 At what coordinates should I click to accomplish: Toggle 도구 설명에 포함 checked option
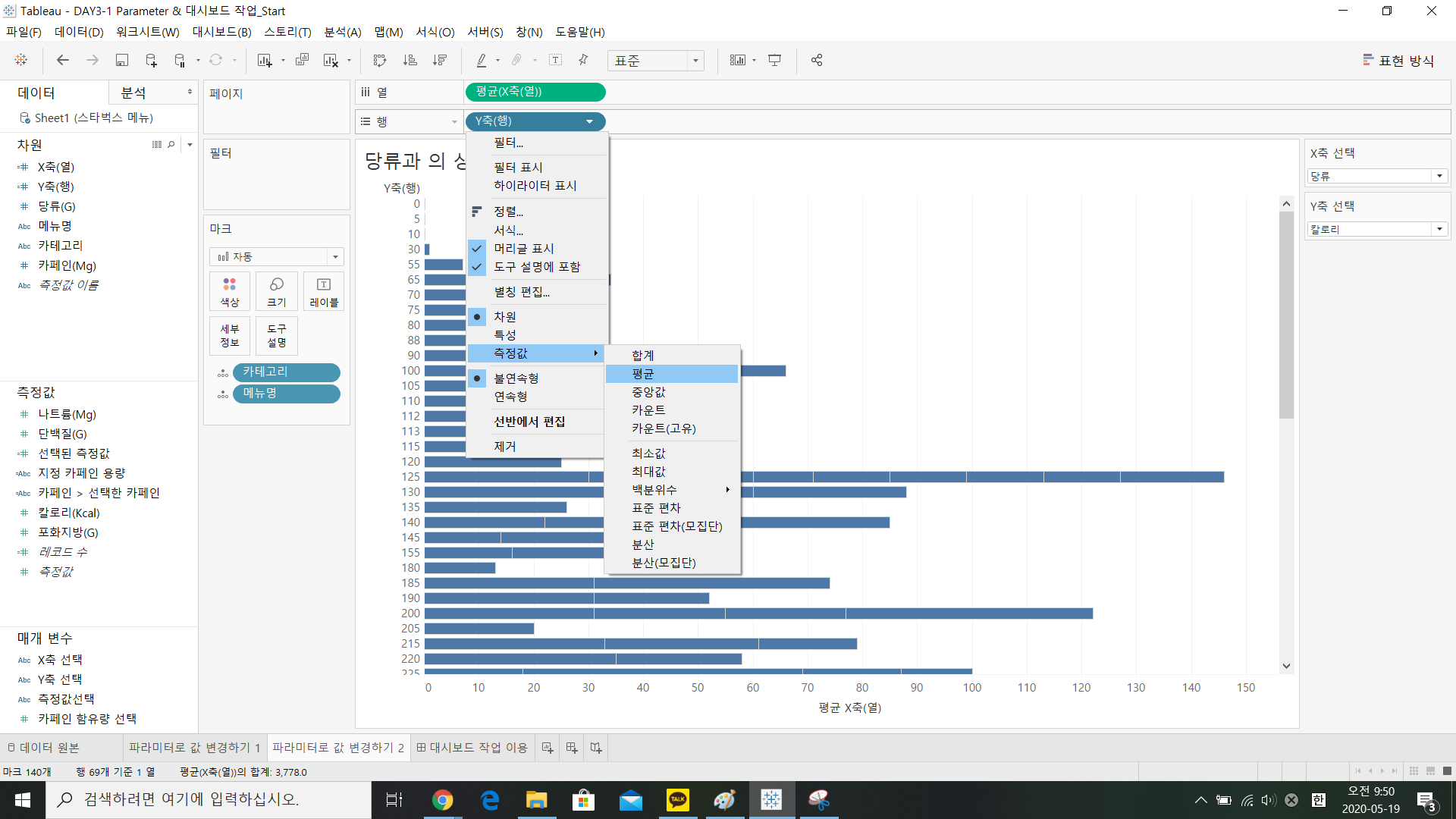[x=536, y=267]
